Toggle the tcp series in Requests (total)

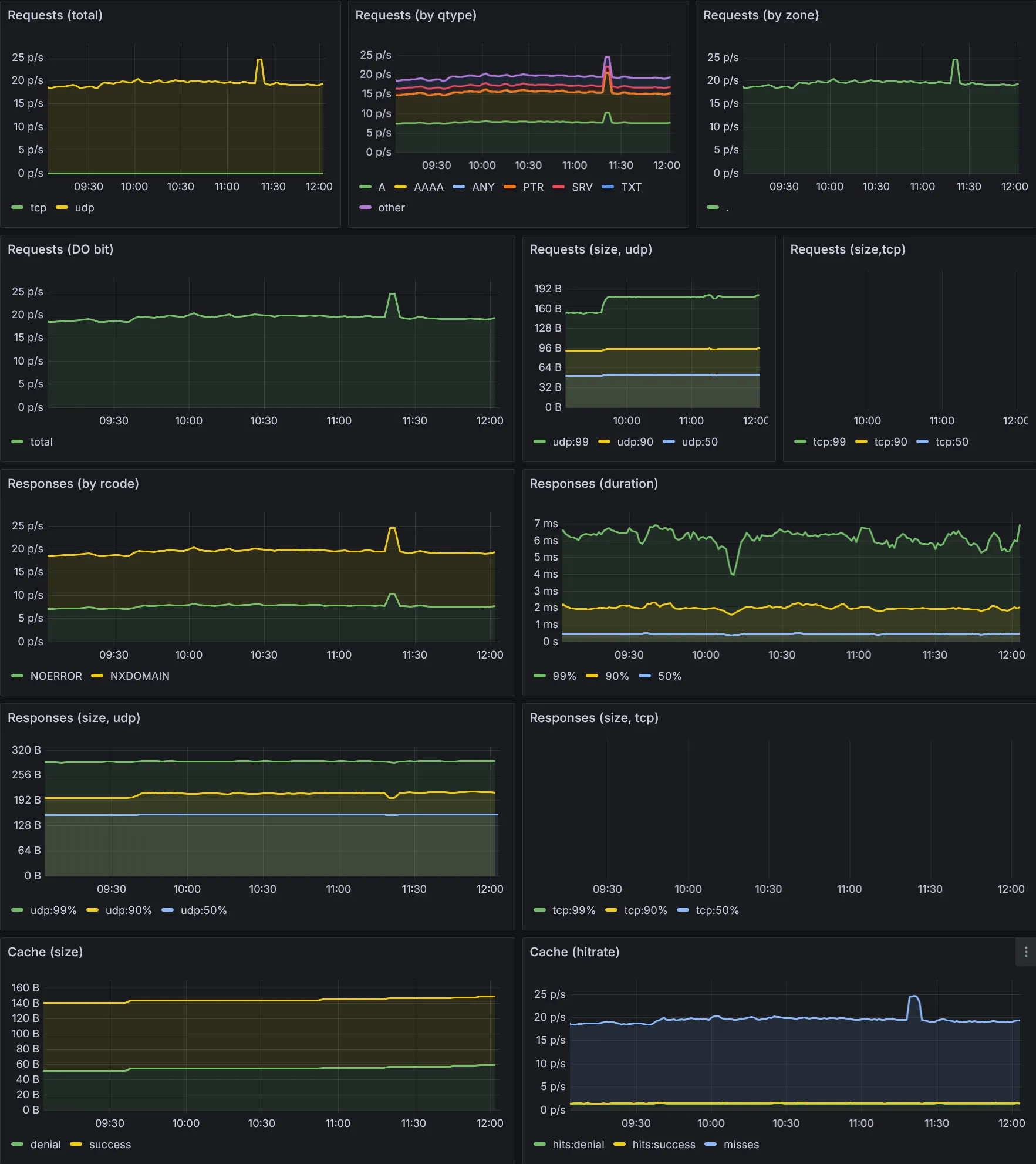coord(38,208)
